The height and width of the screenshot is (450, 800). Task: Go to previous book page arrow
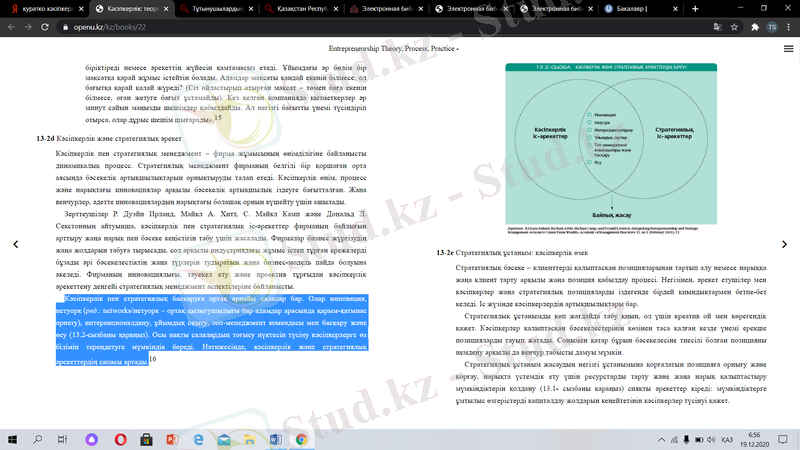(16, 244)
